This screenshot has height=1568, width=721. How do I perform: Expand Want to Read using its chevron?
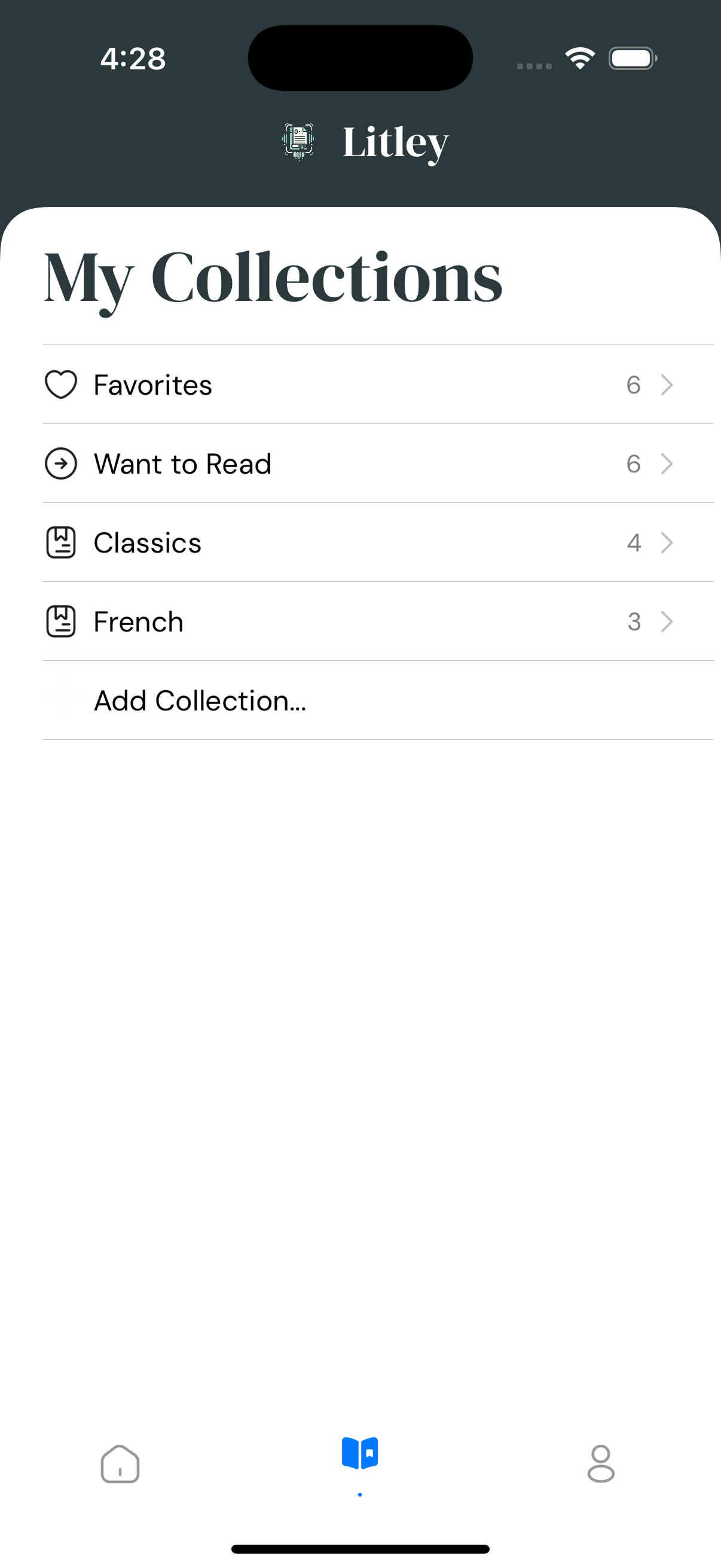667,464
